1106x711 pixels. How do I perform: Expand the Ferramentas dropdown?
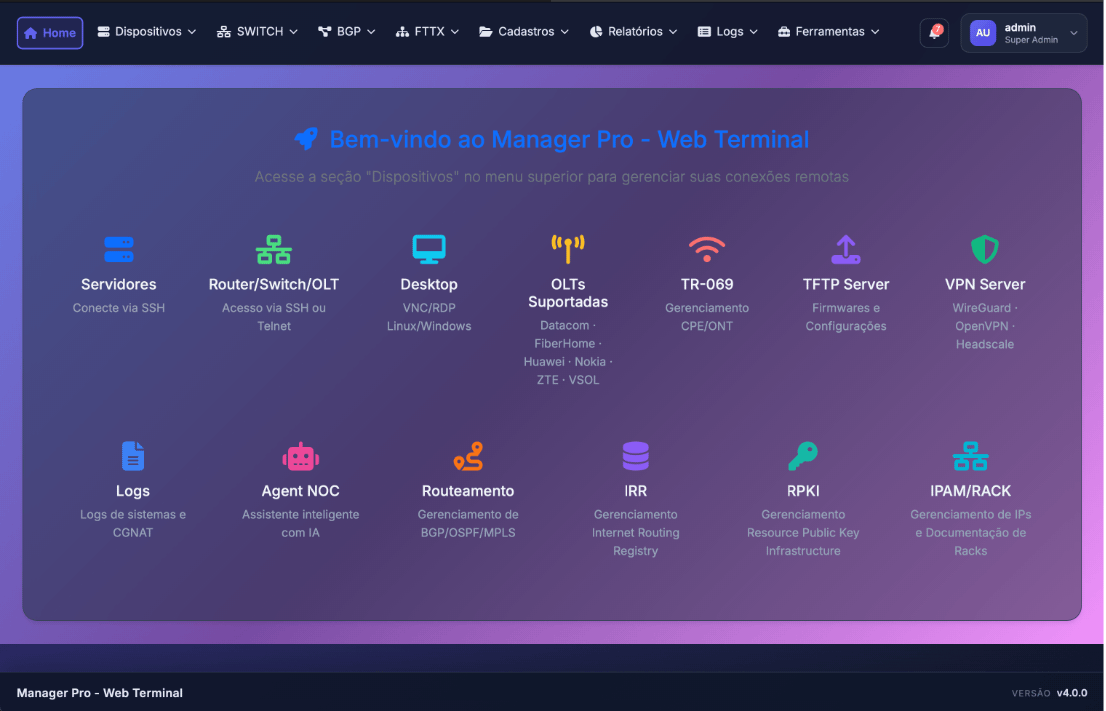828,31
